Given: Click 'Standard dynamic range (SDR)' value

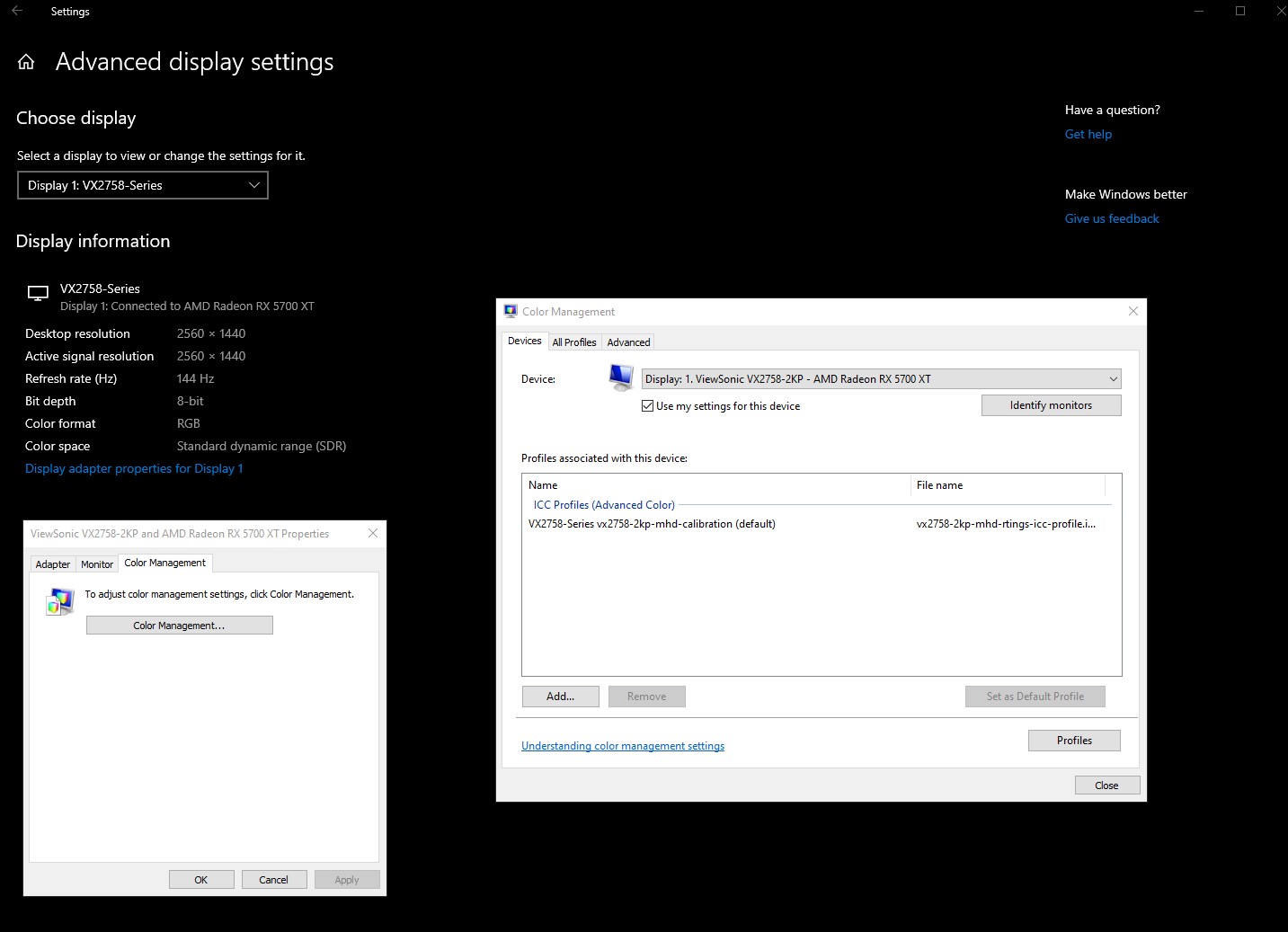Looking at the screenshot, I should [x=262, y=446].
